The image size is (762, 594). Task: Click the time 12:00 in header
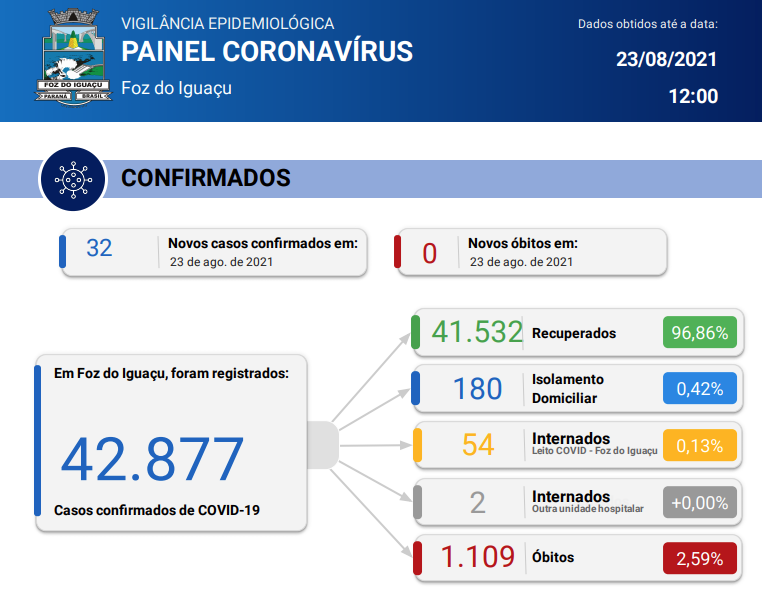point(693,96)
